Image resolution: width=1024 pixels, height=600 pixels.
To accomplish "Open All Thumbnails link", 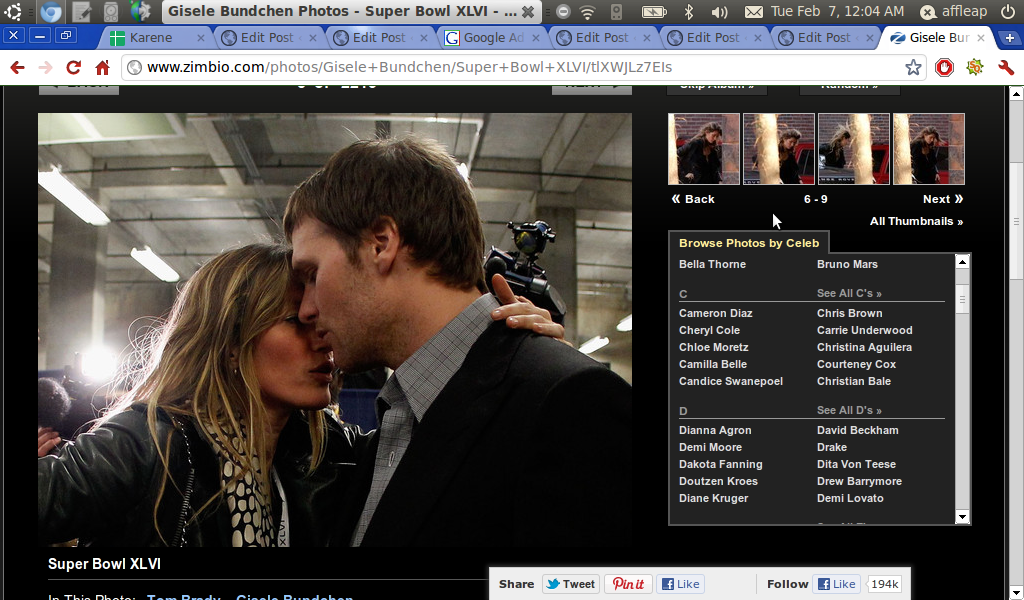I will (916, 221).
